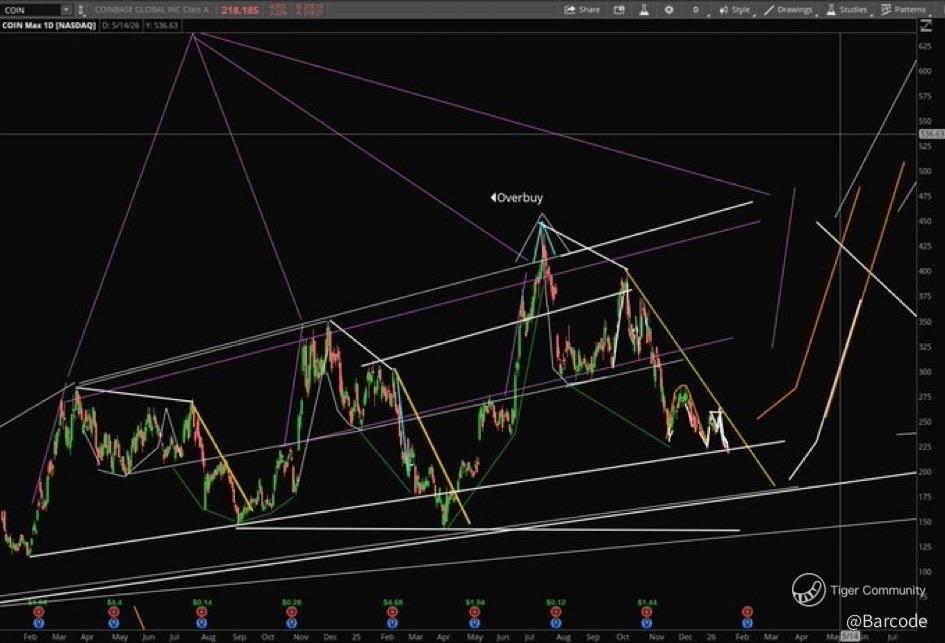Click the last price 218.185

(x=239, y=10)
